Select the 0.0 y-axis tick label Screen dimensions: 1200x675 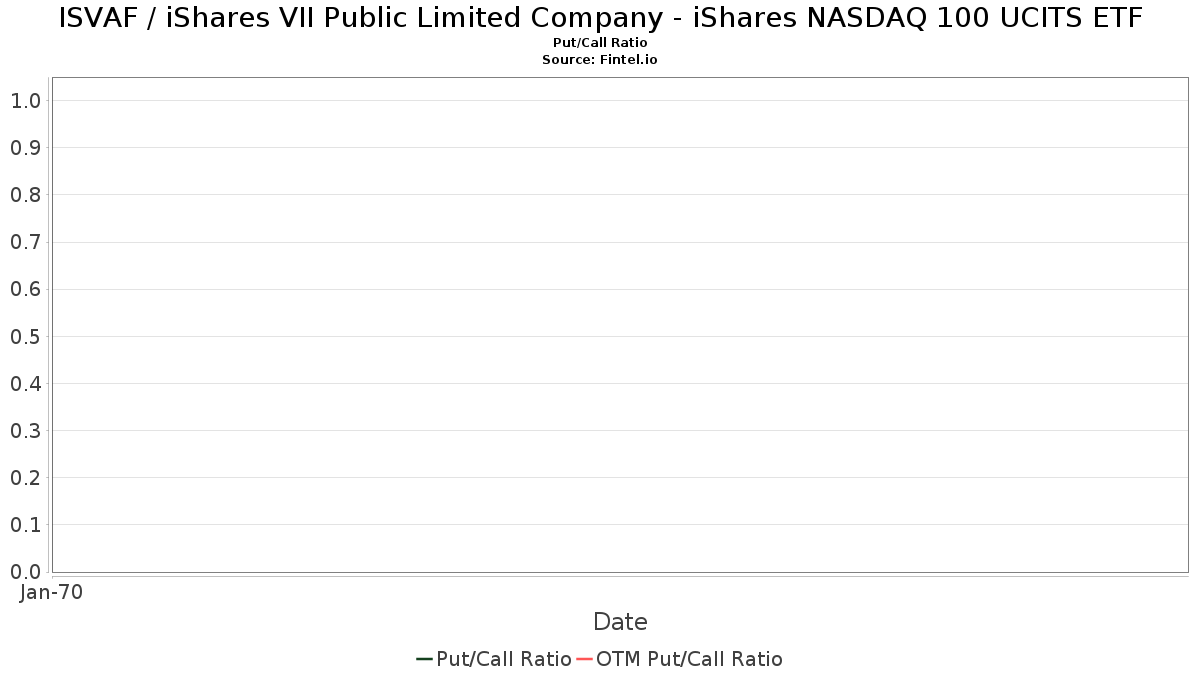(25, 572)
